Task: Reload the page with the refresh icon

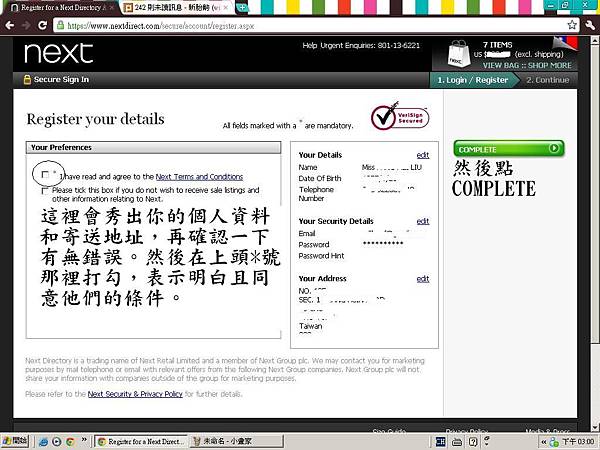Action: coord(42,26)
